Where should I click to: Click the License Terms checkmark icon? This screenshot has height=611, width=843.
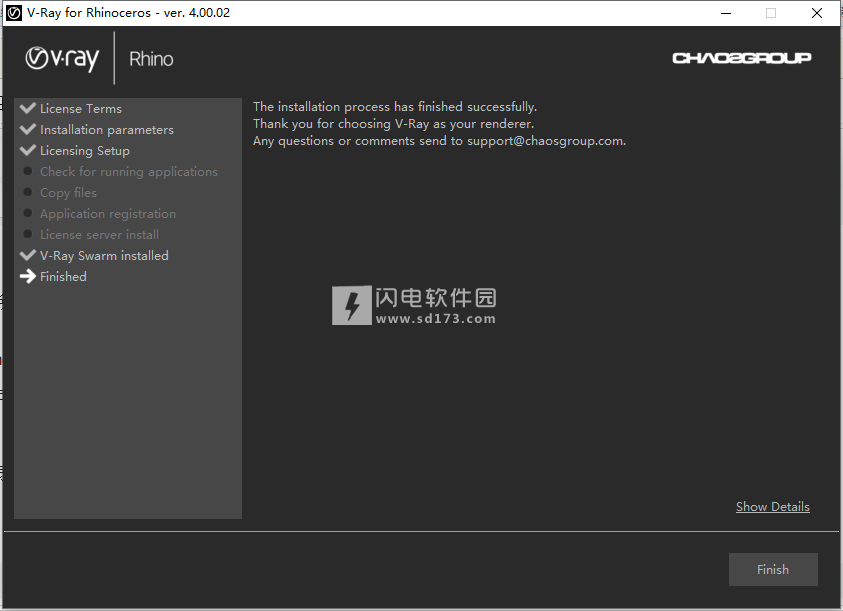click(28, 108)
